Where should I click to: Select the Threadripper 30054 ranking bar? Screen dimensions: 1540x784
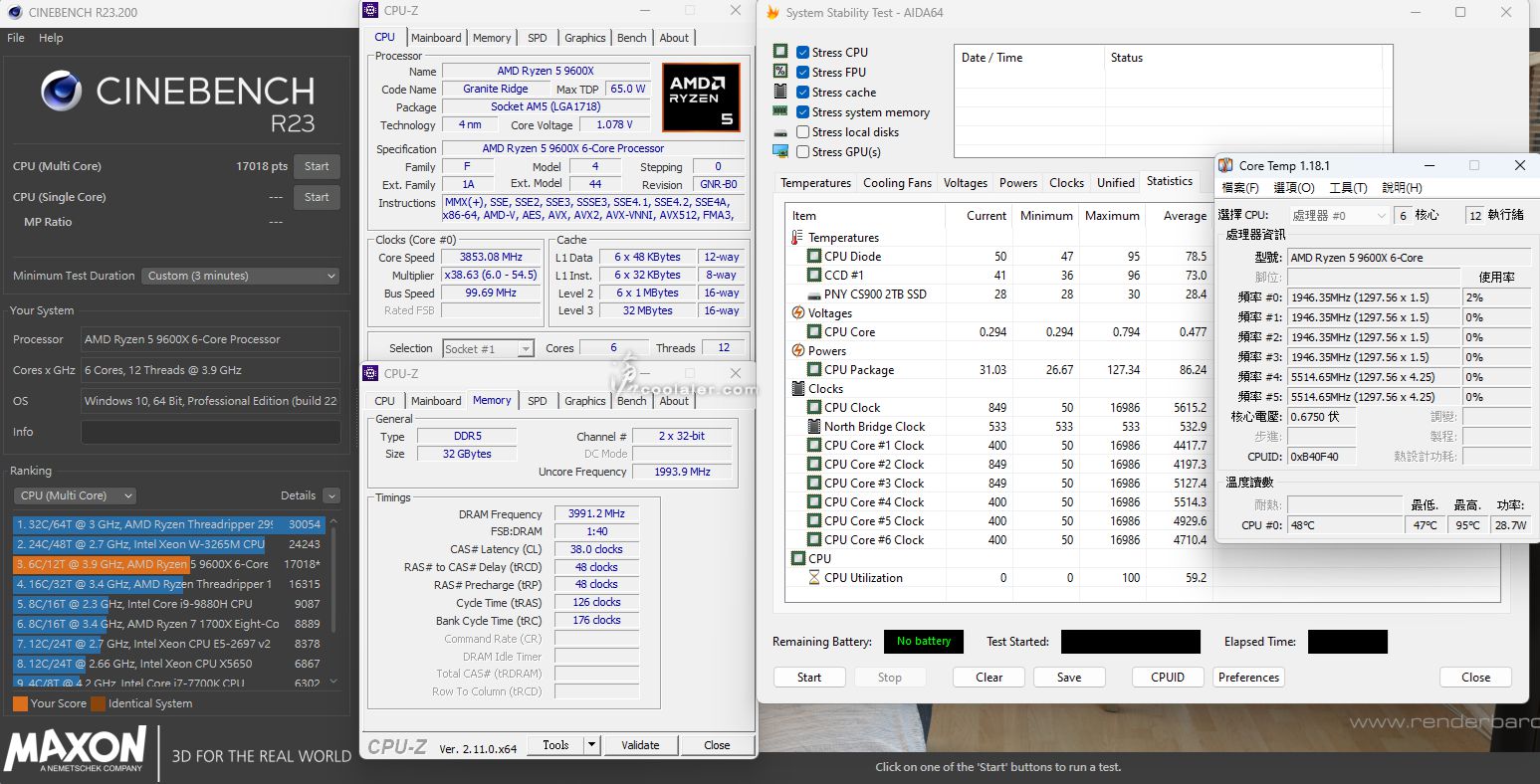[x=167, y=524]
